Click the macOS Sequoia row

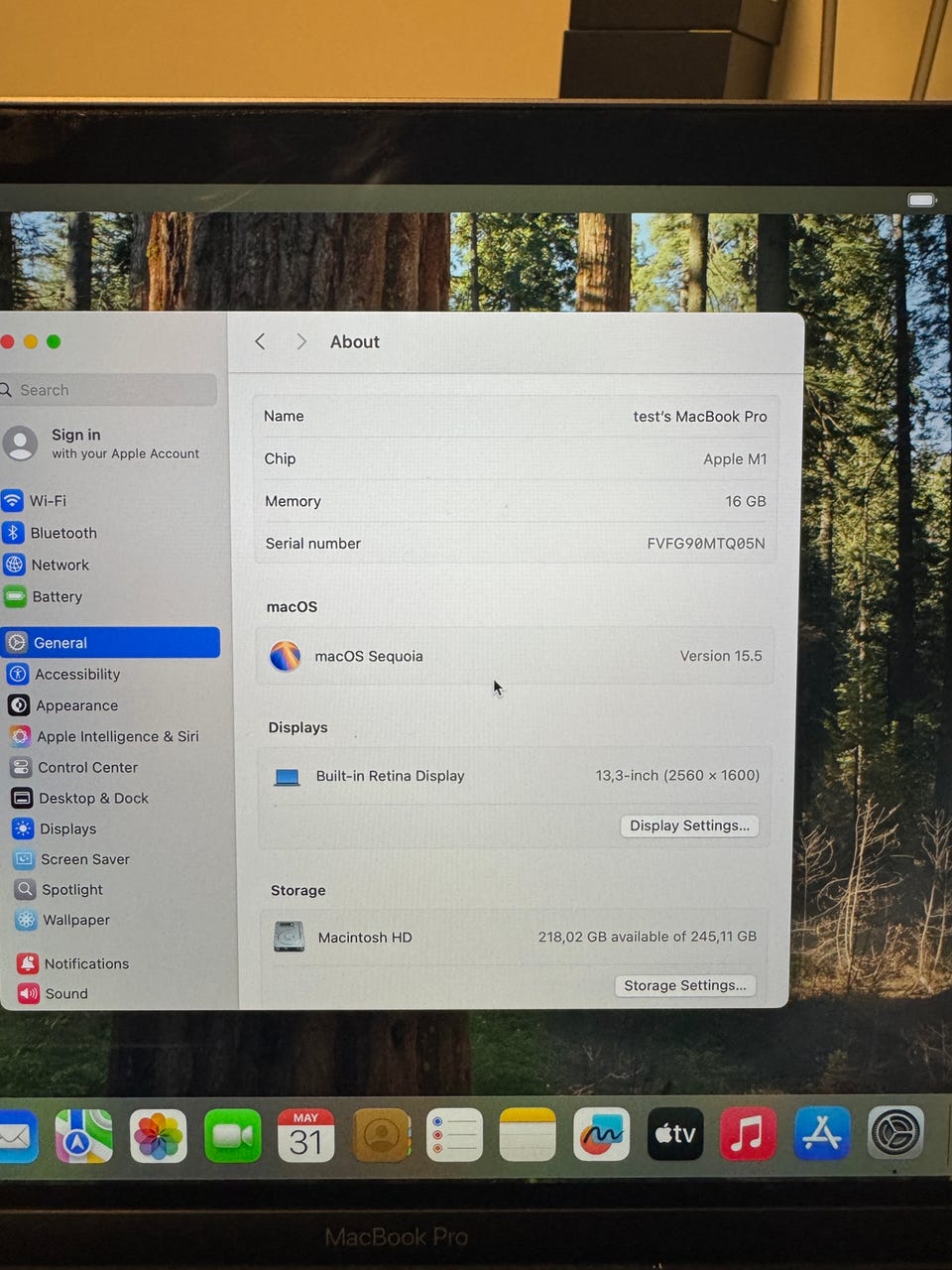point(516,656)
